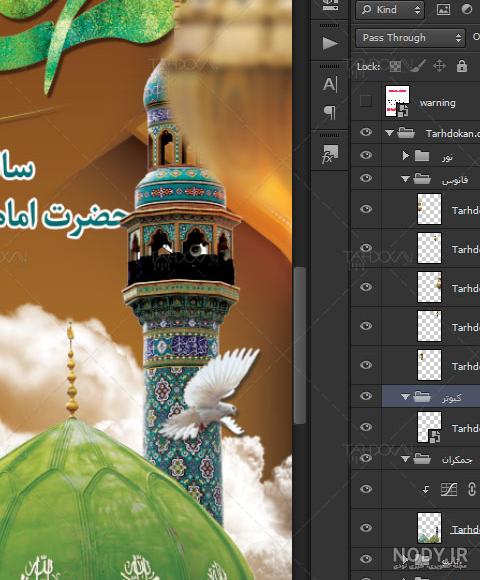The width and height of the screenshot is (480, 580).
Task: Click thumbnail of layer directly above کبوتر
Action: click(429, 365)
